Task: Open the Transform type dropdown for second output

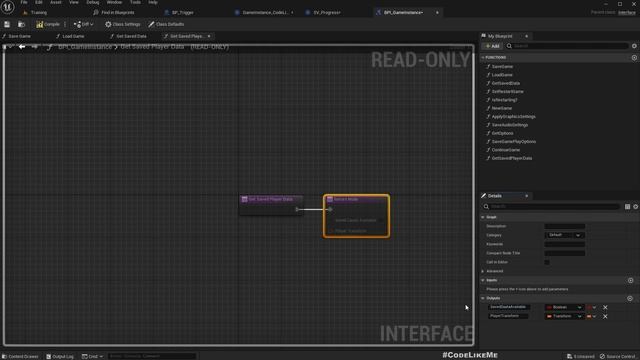Action: (x=564, y=316)
